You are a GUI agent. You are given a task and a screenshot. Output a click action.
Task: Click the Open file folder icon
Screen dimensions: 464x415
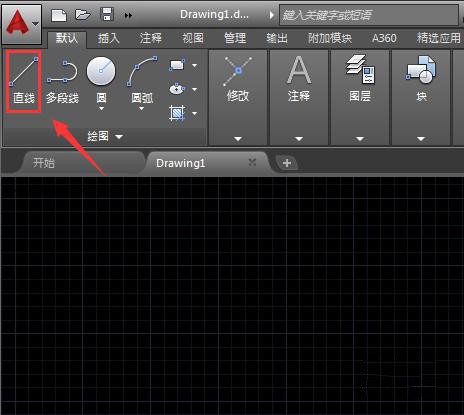82,15
